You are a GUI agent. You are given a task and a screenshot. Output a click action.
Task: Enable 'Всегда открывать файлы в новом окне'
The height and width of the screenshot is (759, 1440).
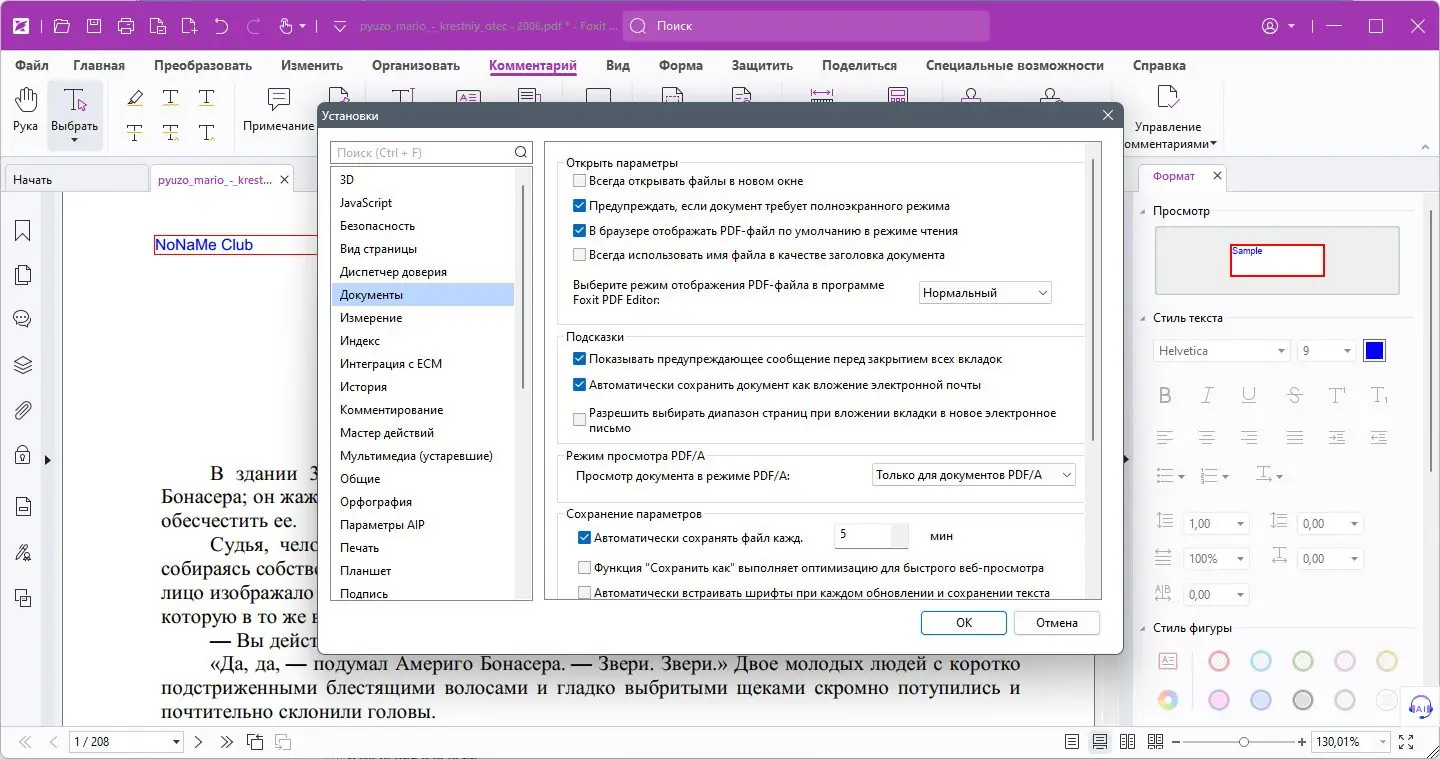pos(579,181)
